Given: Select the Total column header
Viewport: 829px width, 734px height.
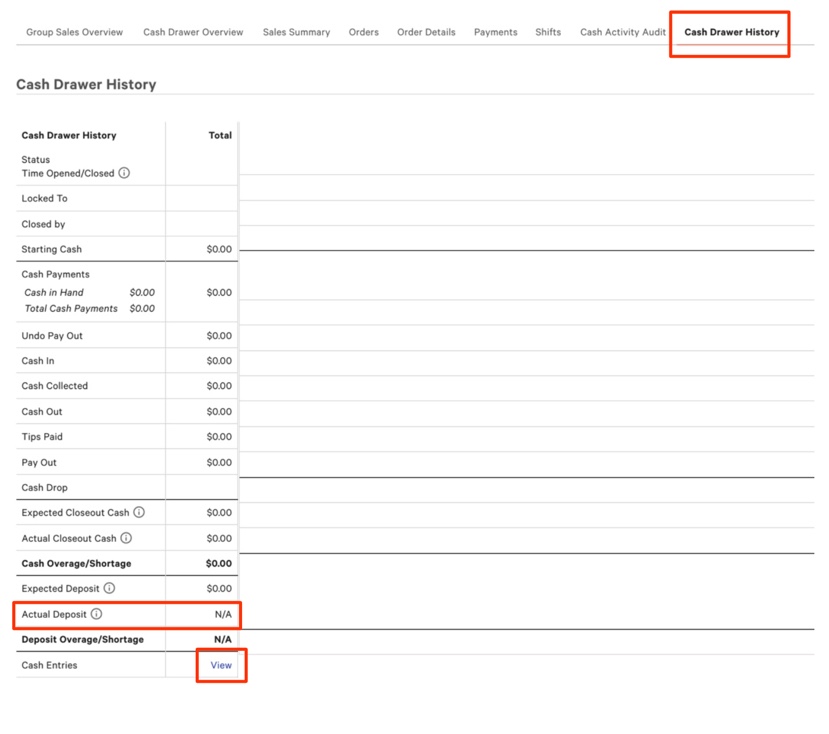Looking at the screenshot, I should pyautogui.click(x=220, y=135).
